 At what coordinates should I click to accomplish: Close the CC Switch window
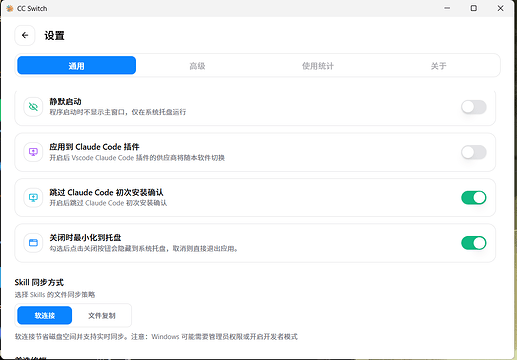click(500, 8)
